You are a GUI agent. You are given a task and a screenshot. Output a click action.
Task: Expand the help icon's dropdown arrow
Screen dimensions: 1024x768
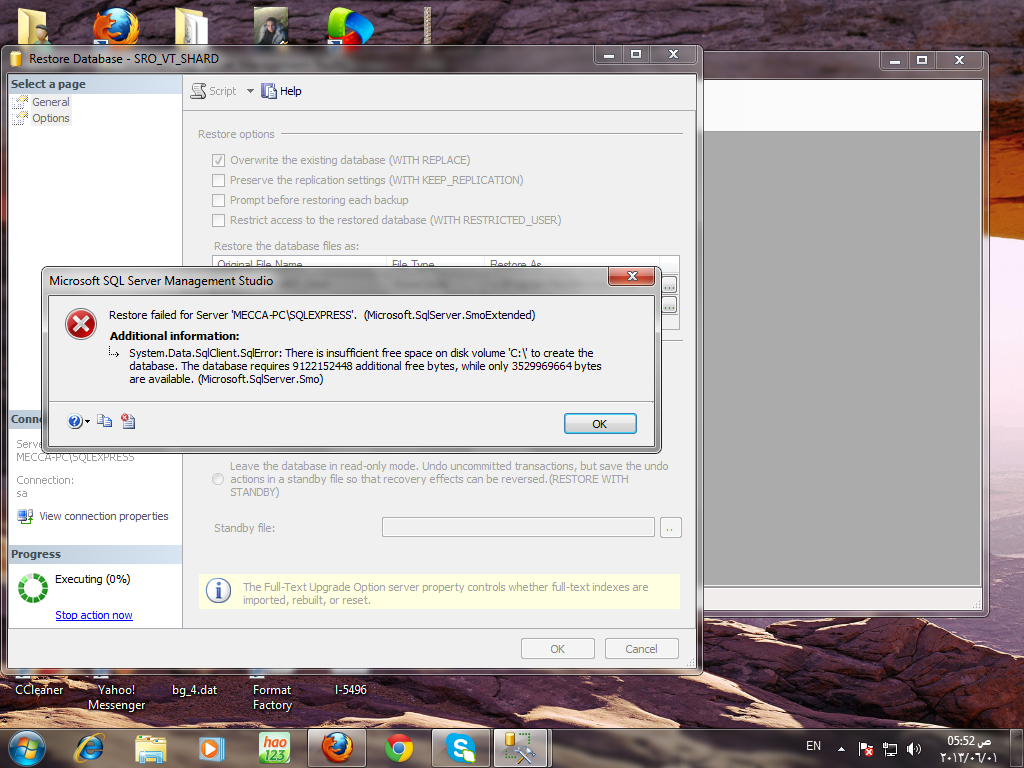click(x=88, y=422)
